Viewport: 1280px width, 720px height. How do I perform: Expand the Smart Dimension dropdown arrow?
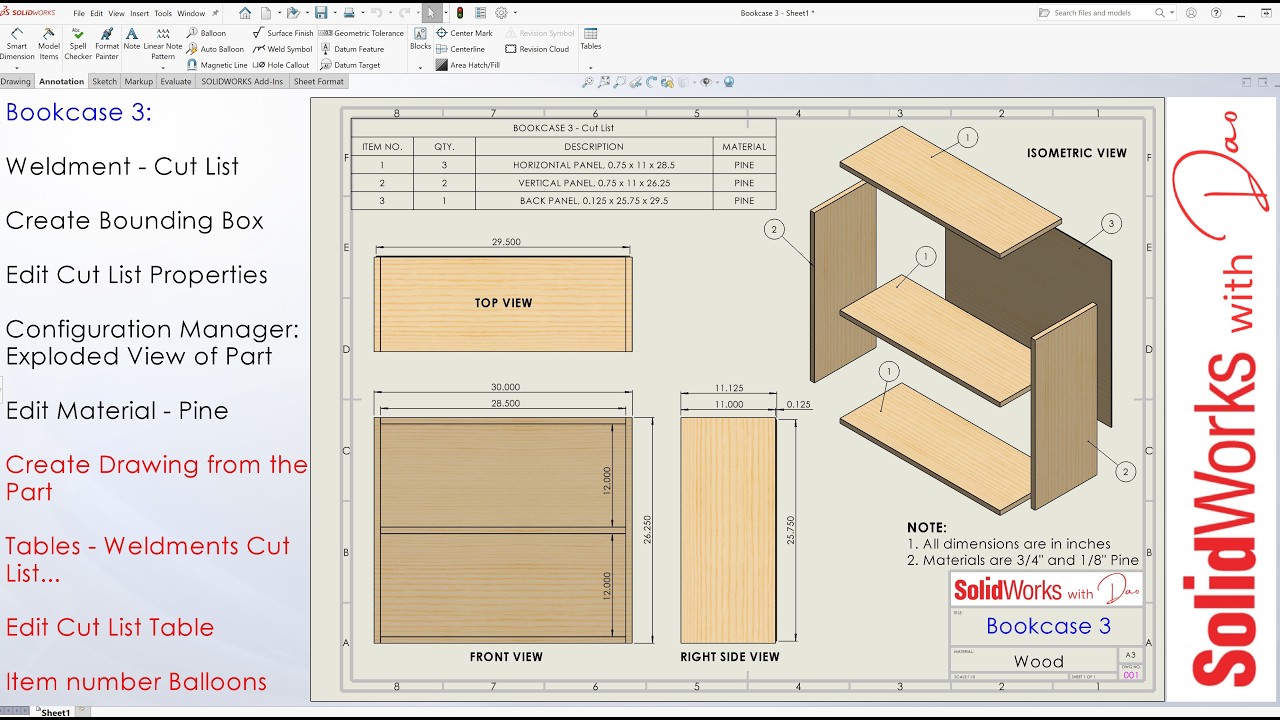point(17,66)
